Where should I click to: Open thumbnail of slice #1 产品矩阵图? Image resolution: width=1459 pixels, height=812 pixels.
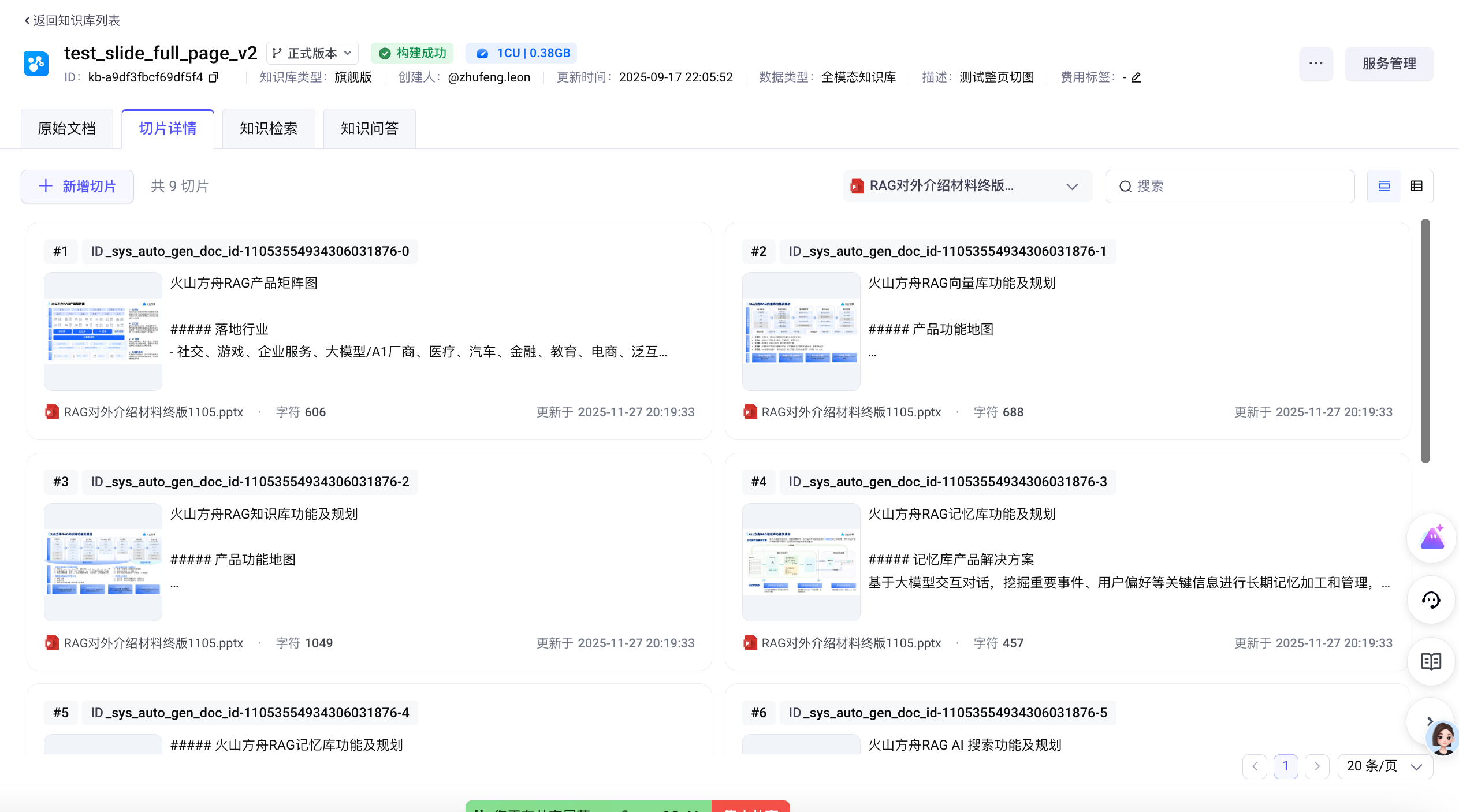[x=103, y=331]
